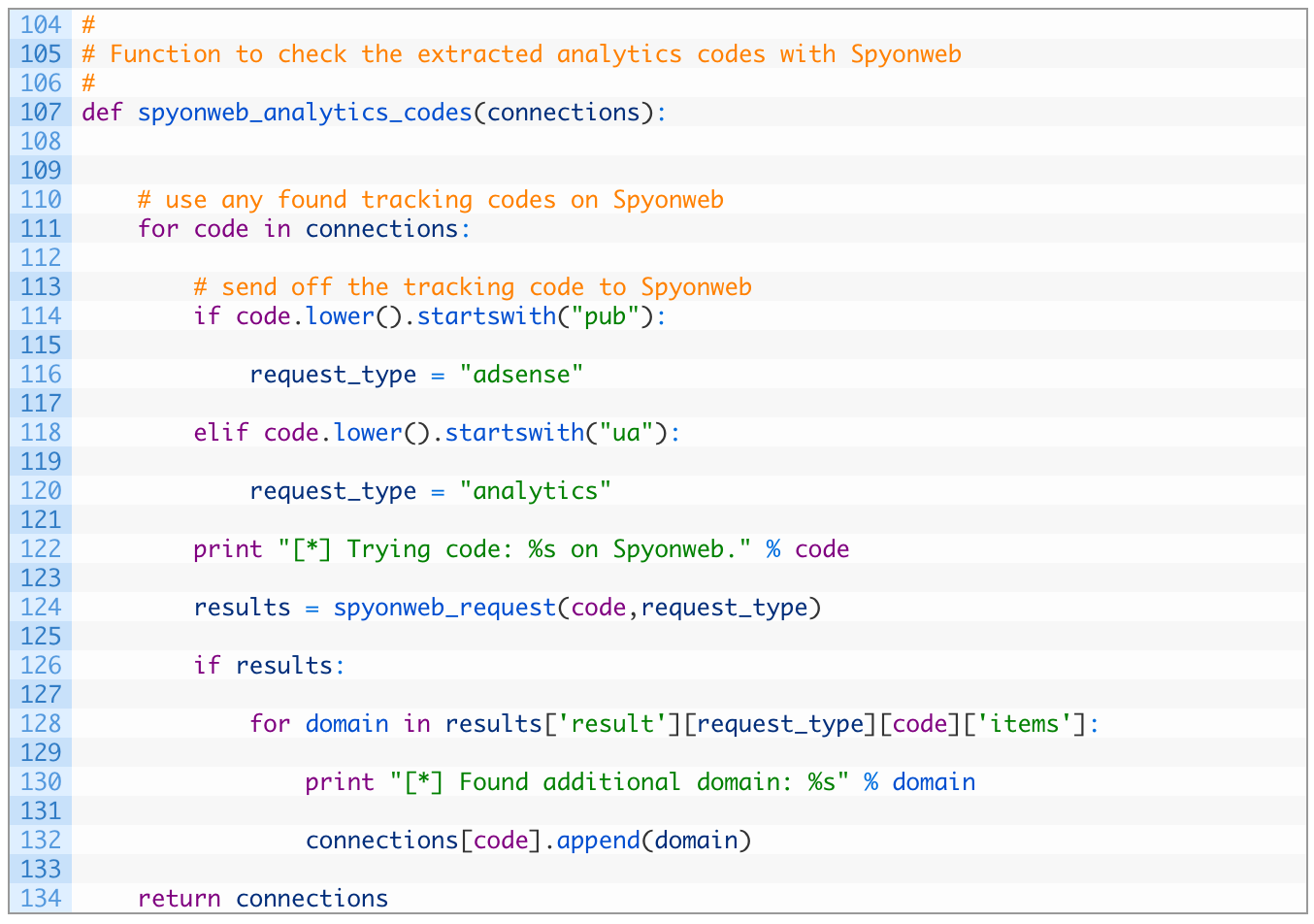The image size is (1314, 924).
Task: Click 'return connections' on line 134
Action: pyautogui.click(x=263, y=899)
